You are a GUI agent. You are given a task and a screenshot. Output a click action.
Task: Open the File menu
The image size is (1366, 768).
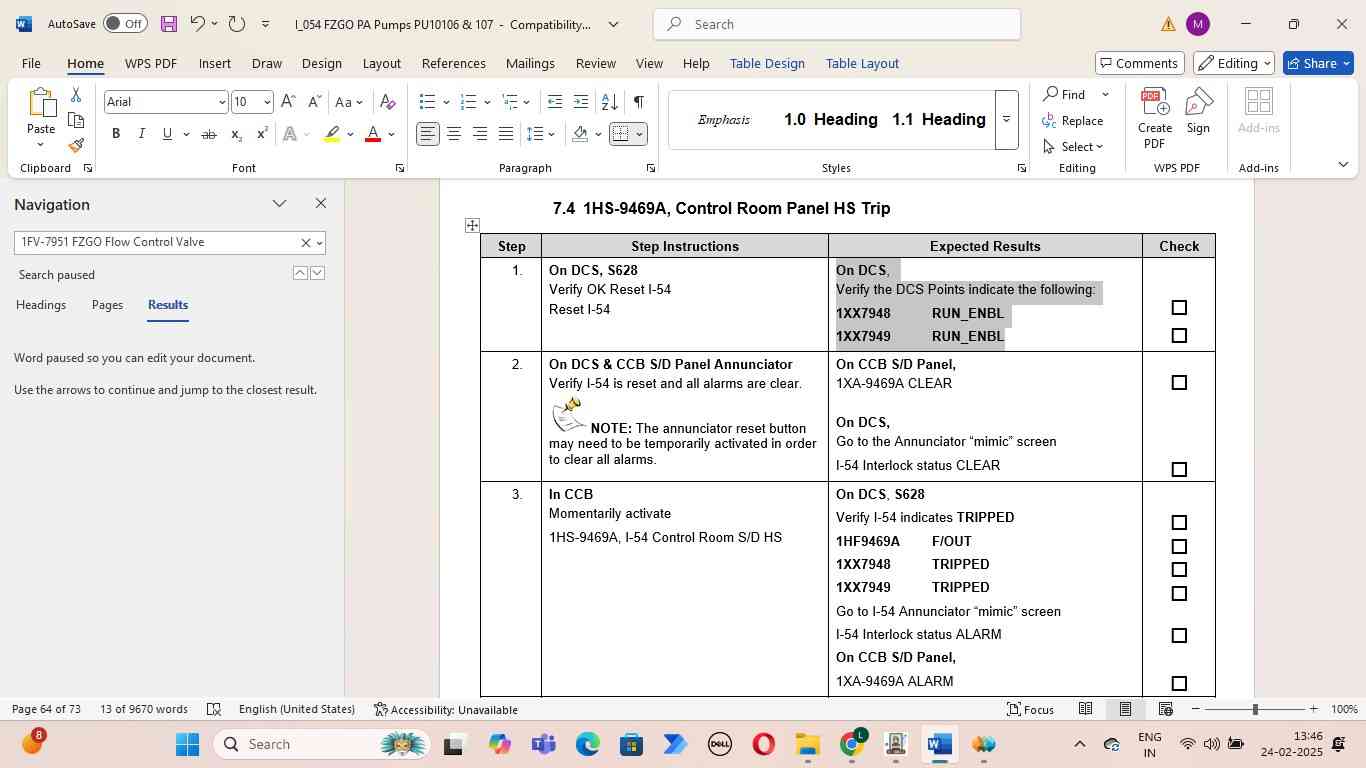click(x=31, y=63)
